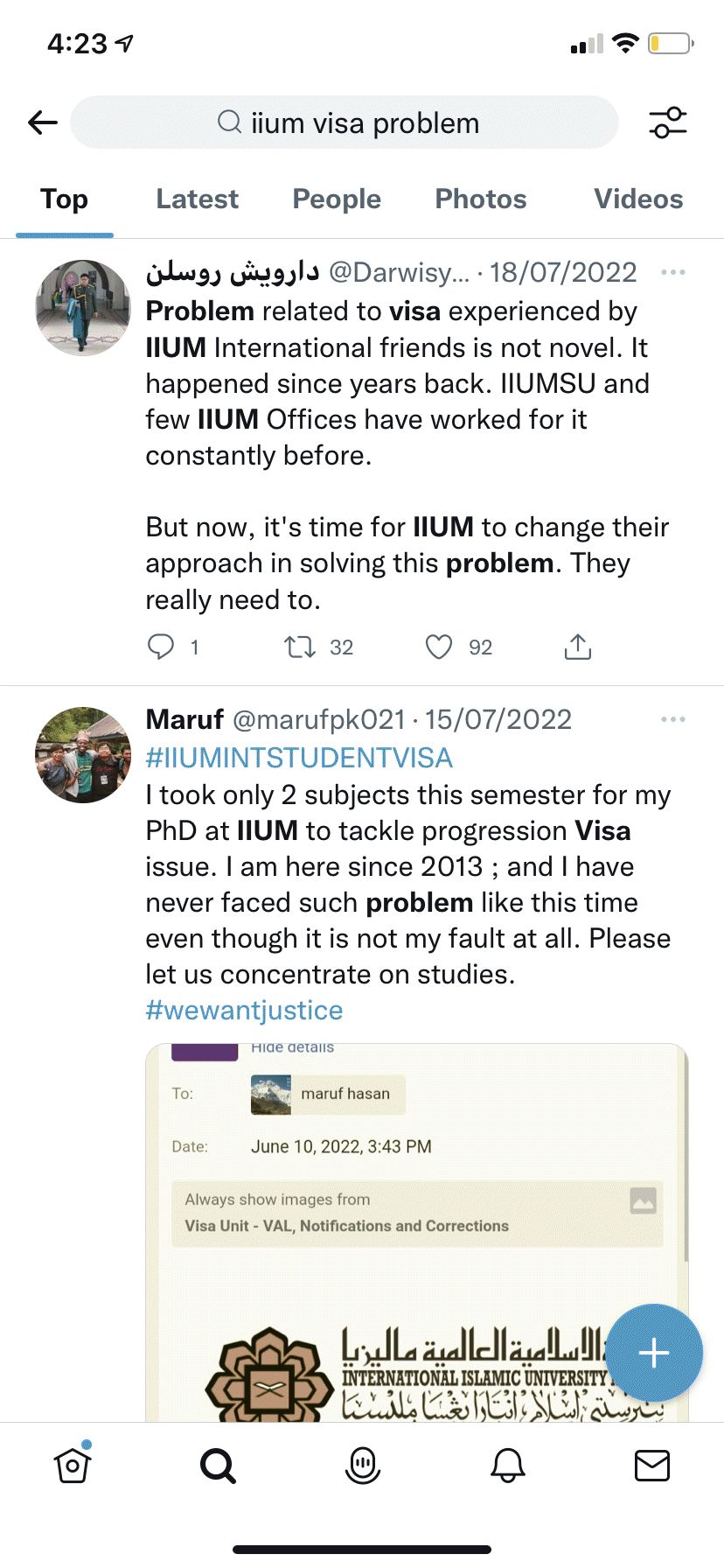Switch to the Latest tab
724x1568 pixels.
pyautogui.click(x=197, y=199)
